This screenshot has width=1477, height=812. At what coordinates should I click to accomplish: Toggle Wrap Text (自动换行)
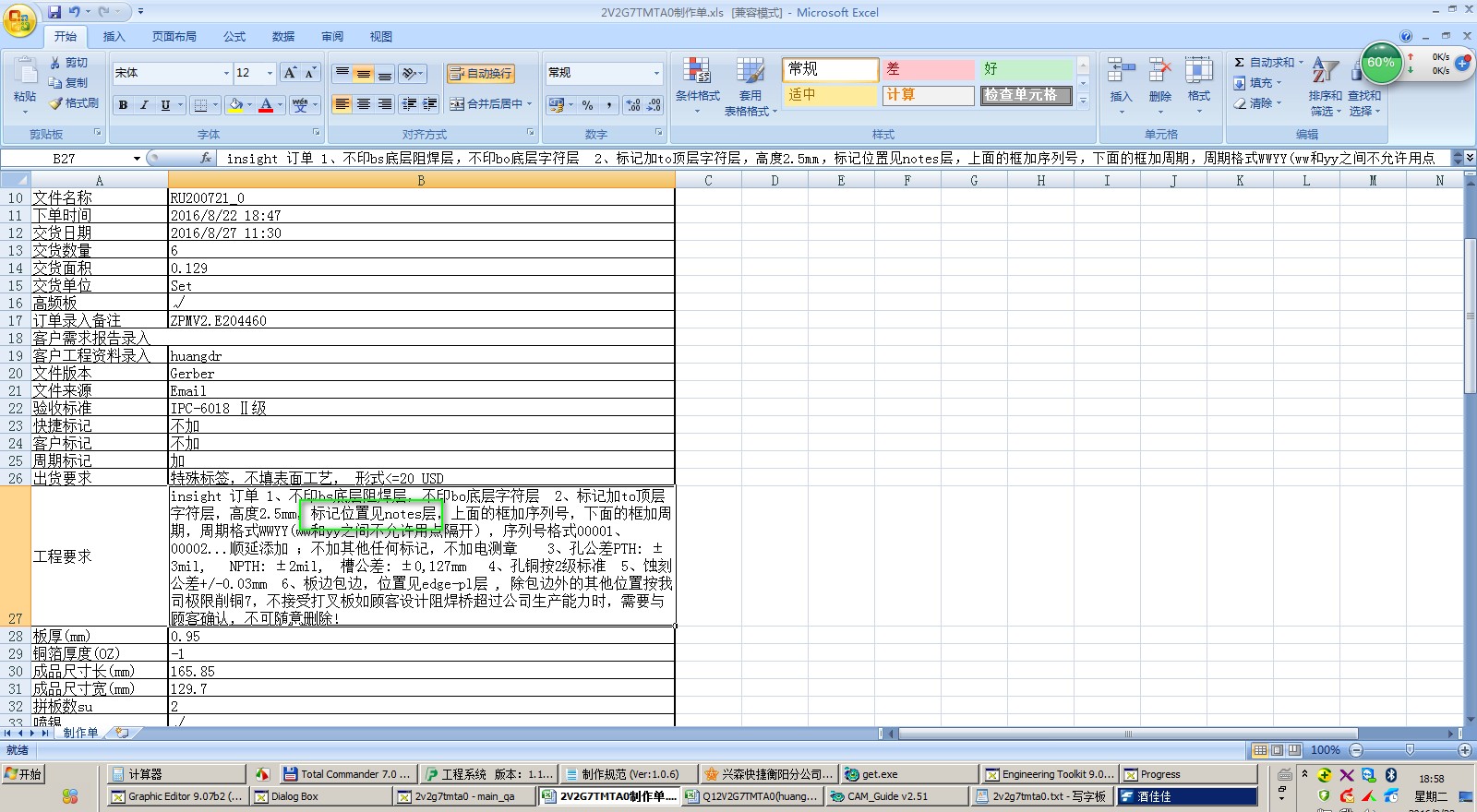coord(481,73)
